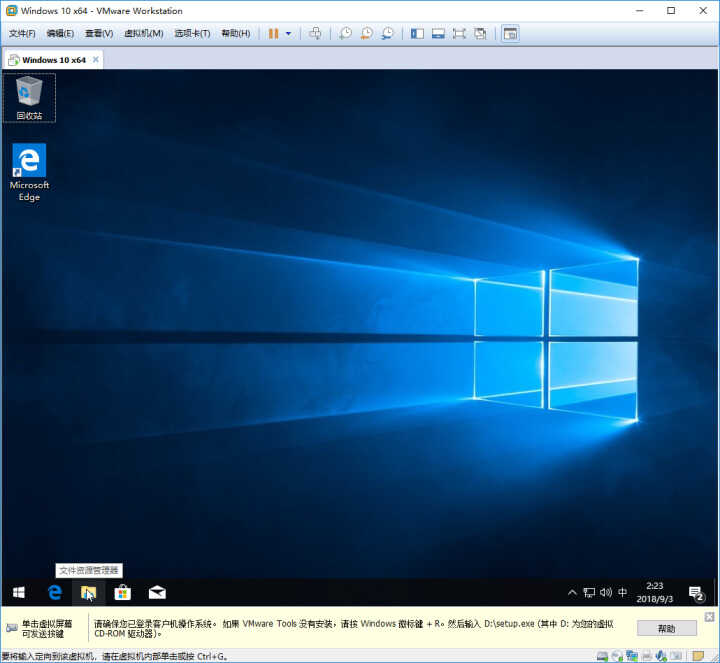Dismiss the yellow VMware Tools notification bar
This screenshot has height=663, width=720.
click(709, 617)
